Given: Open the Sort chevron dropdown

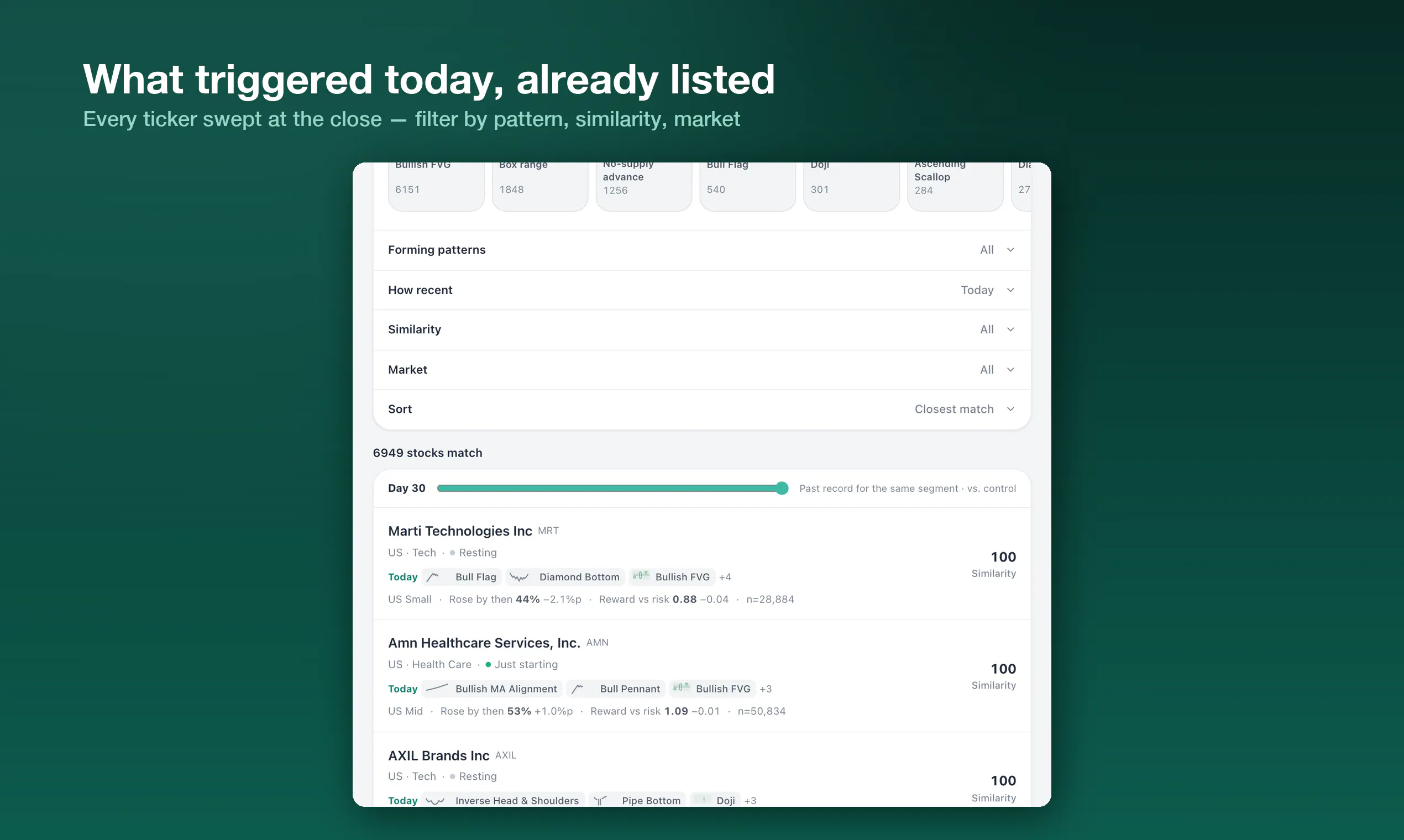Looking at the screenshot, I should [1010, 410].
